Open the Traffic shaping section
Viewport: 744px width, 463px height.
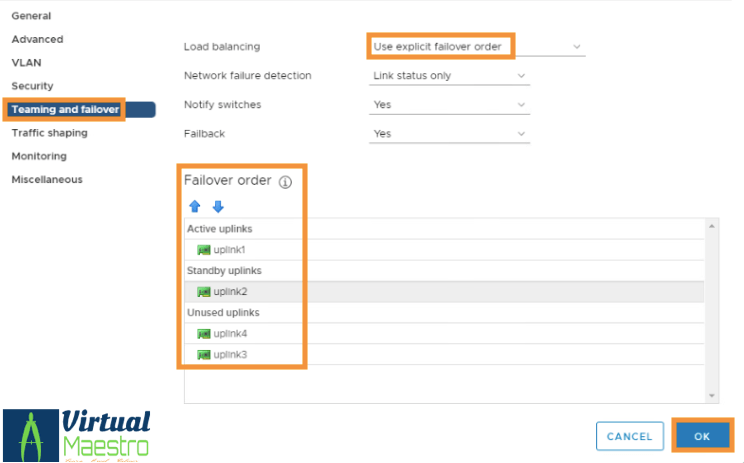[x=49, y=133]
